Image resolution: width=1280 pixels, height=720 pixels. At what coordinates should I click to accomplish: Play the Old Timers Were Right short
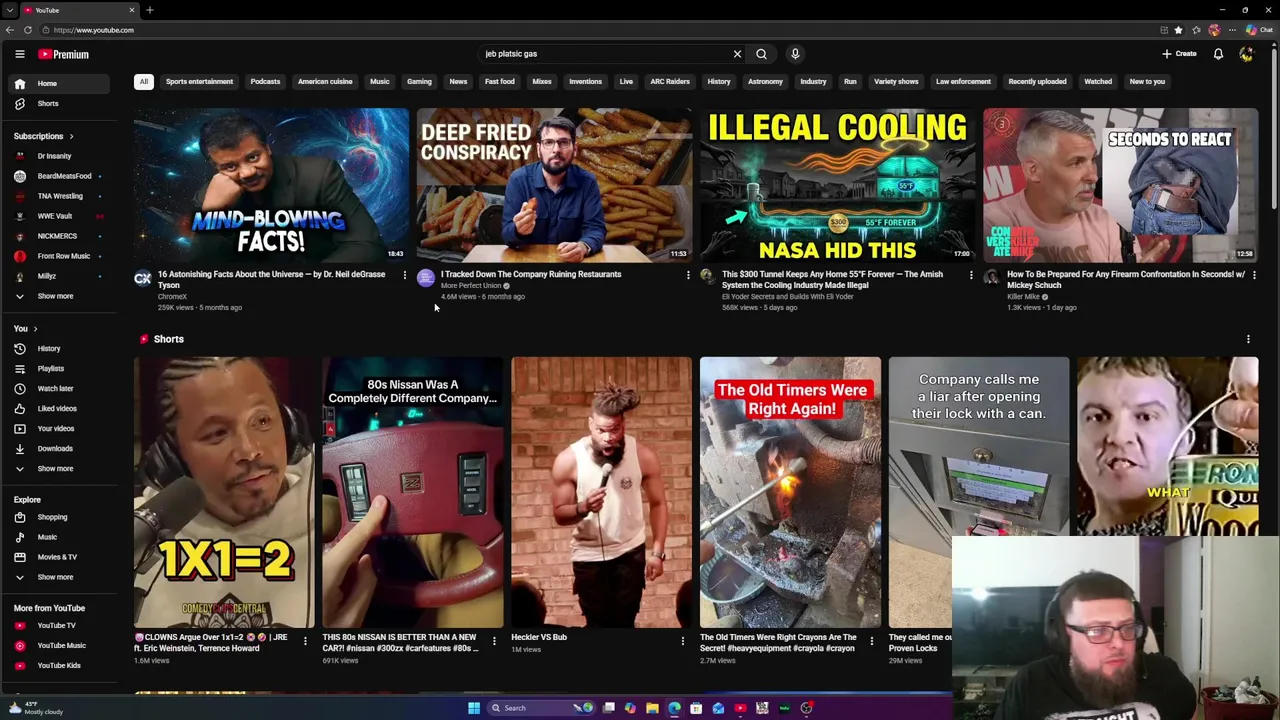pos(790,492)
